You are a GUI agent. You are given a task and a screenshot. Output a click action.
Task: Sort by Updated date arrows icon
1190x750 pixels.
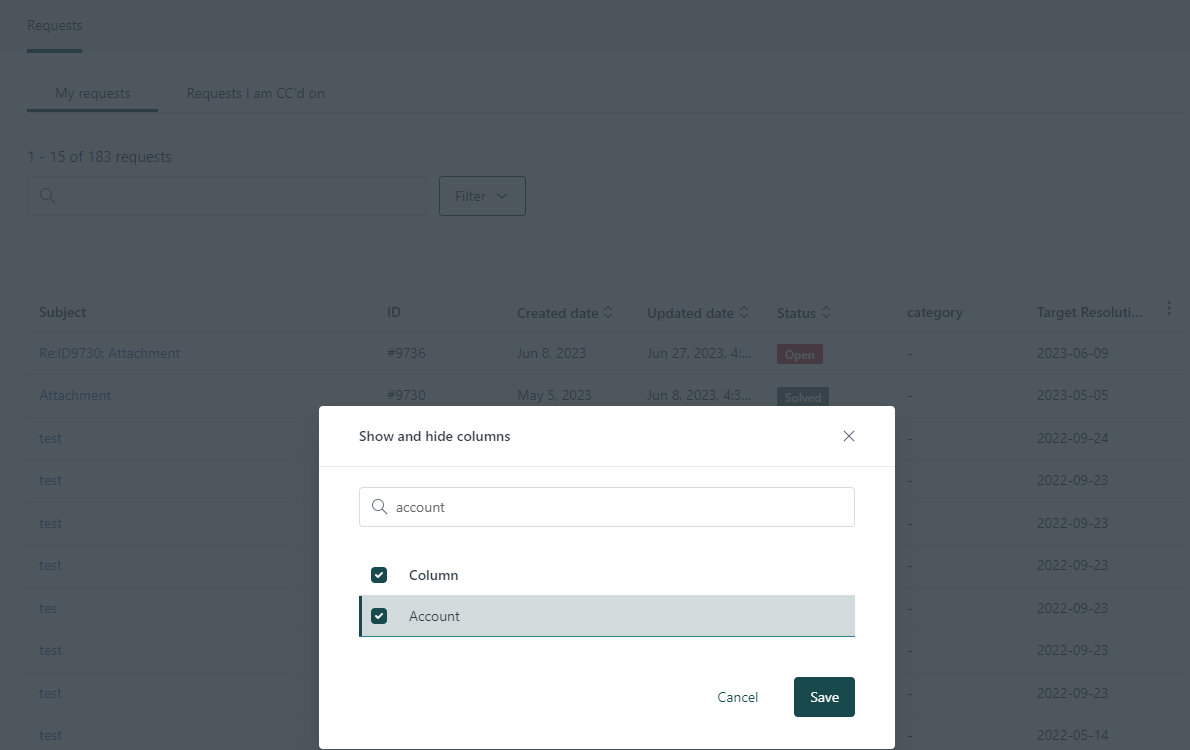point(744,313)
